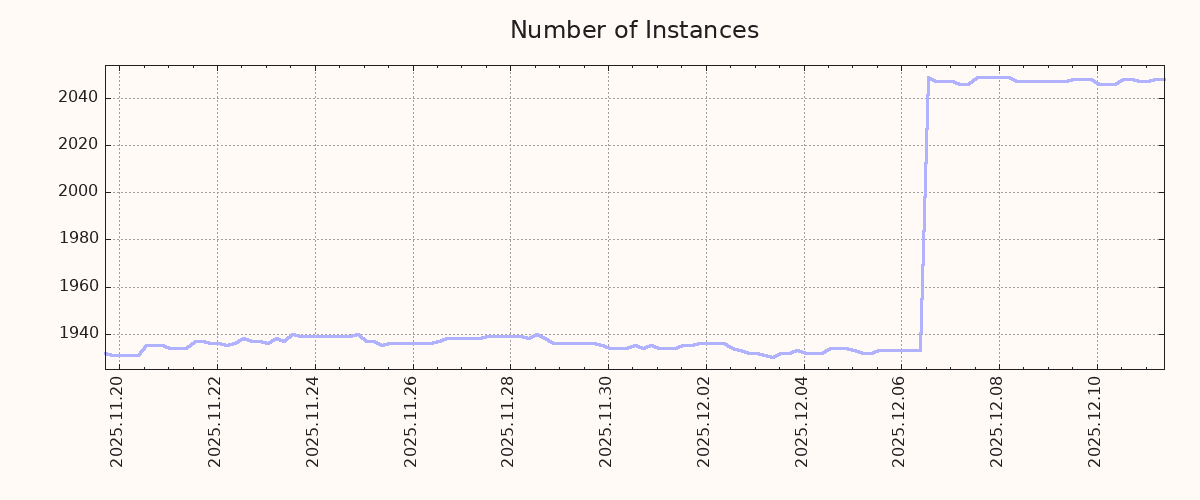Pick the 2025.11.26 x-axis date
The image size is (1200, 500).
pyautogui.click(x=411, y=421)
